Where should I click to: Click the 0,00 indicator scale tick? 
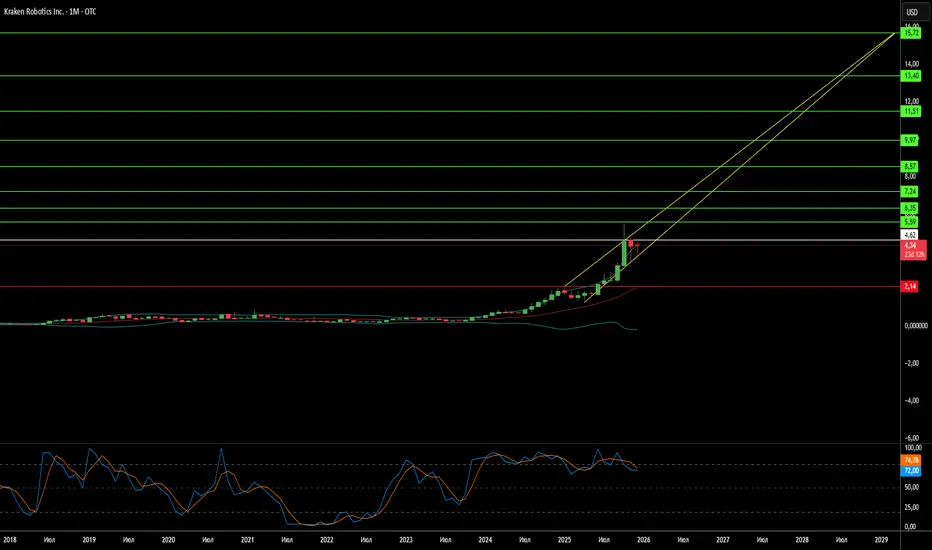pos(910,527)
